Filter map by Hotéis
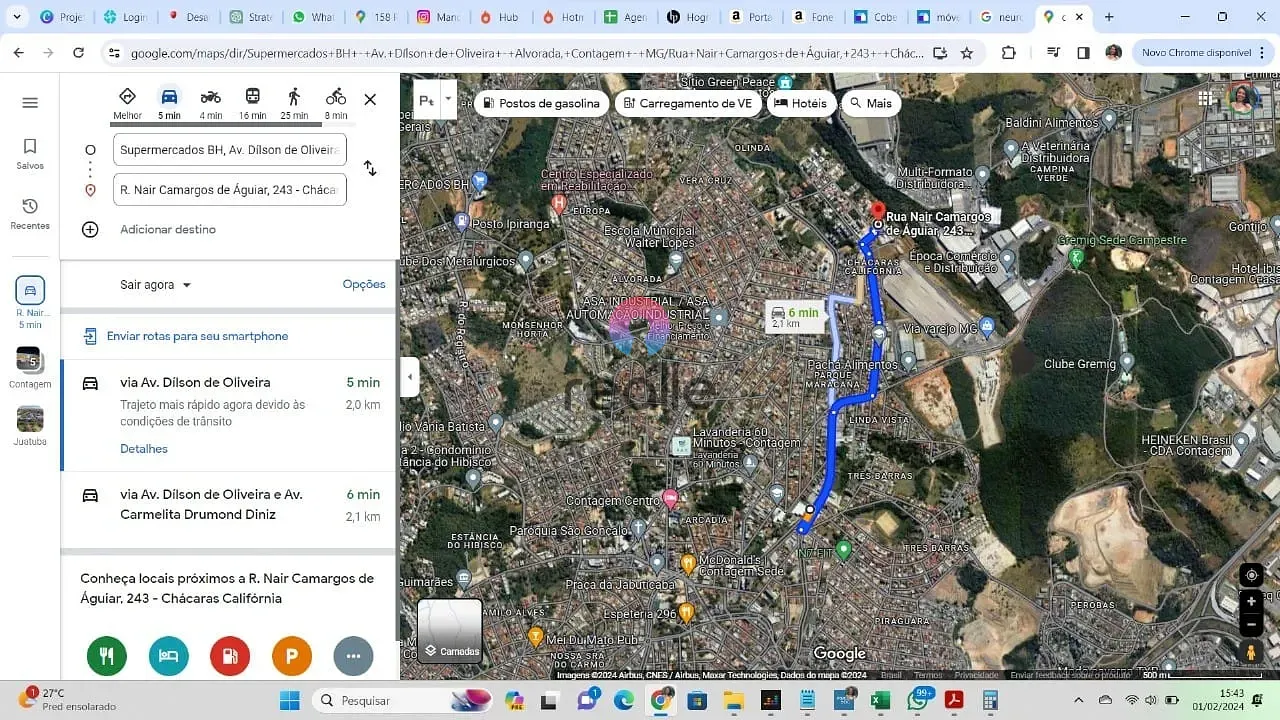Screen dimensions: 1280x720 click(x=801, y=103)
